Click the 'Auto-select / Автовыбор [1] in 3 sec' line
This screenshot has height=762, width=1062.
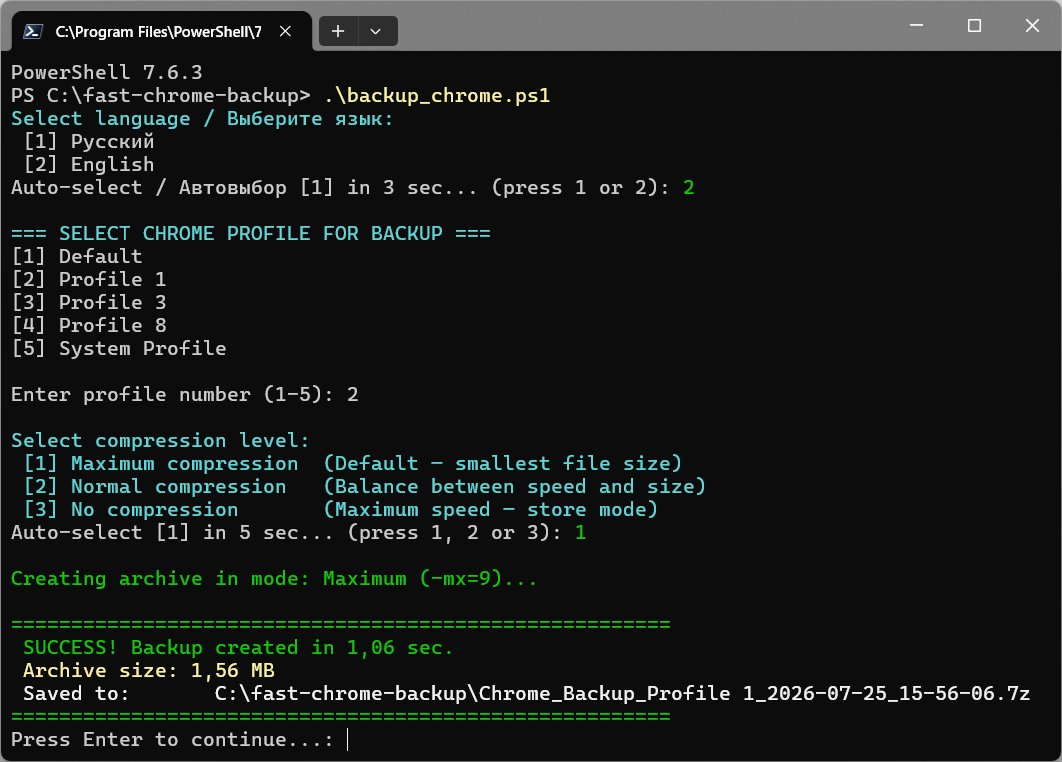tap(353, 188)
